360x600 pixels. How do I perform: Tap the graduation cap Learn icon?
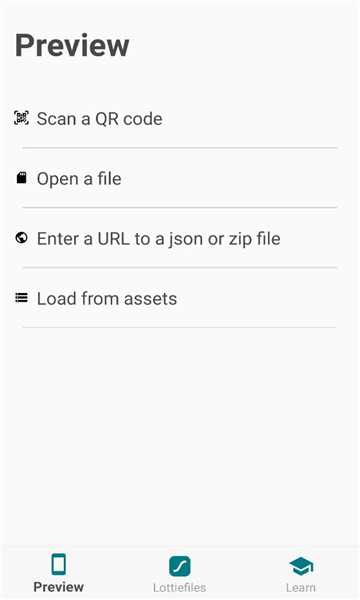click(x=301, y=566)
